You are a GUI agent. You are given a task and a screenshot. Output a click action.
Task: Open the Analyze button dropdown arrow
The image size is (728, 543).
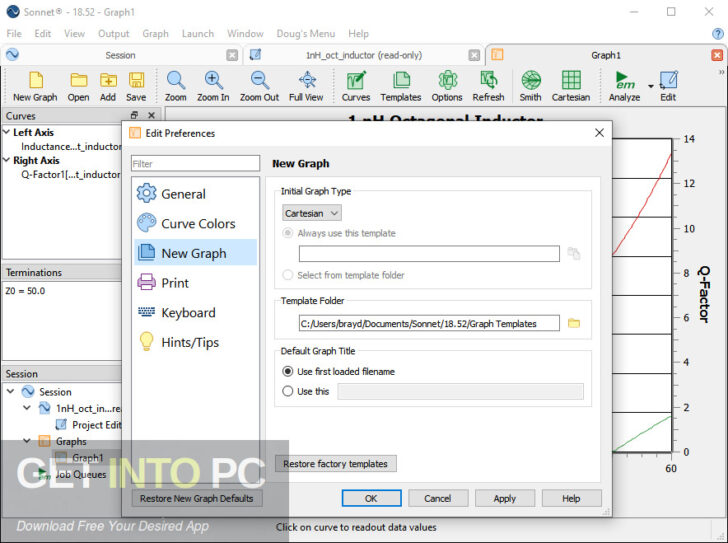tap(650, 86)
